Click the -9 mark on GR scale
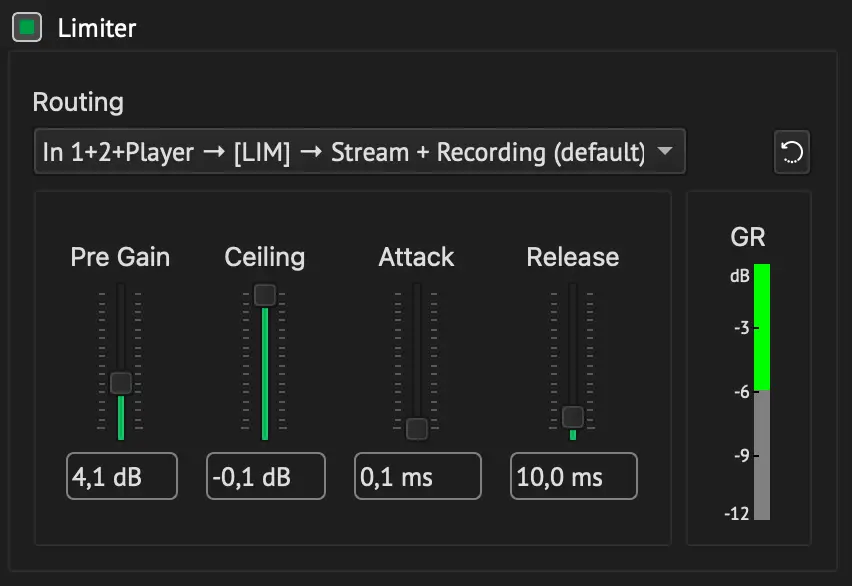Screen dimensions: 852x586 [742, 456]
